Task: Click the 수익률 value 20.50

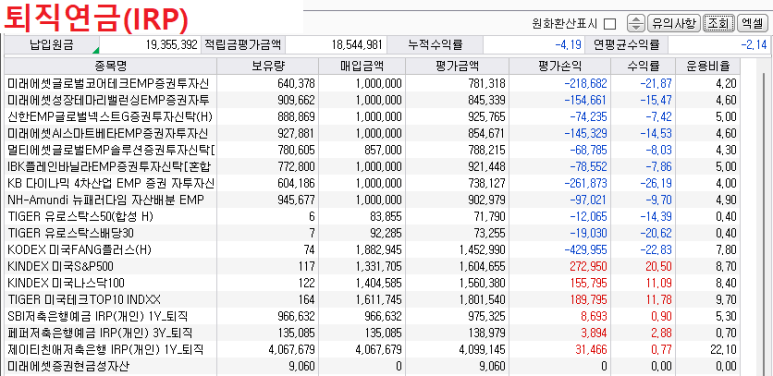Action: pos(660,267)
